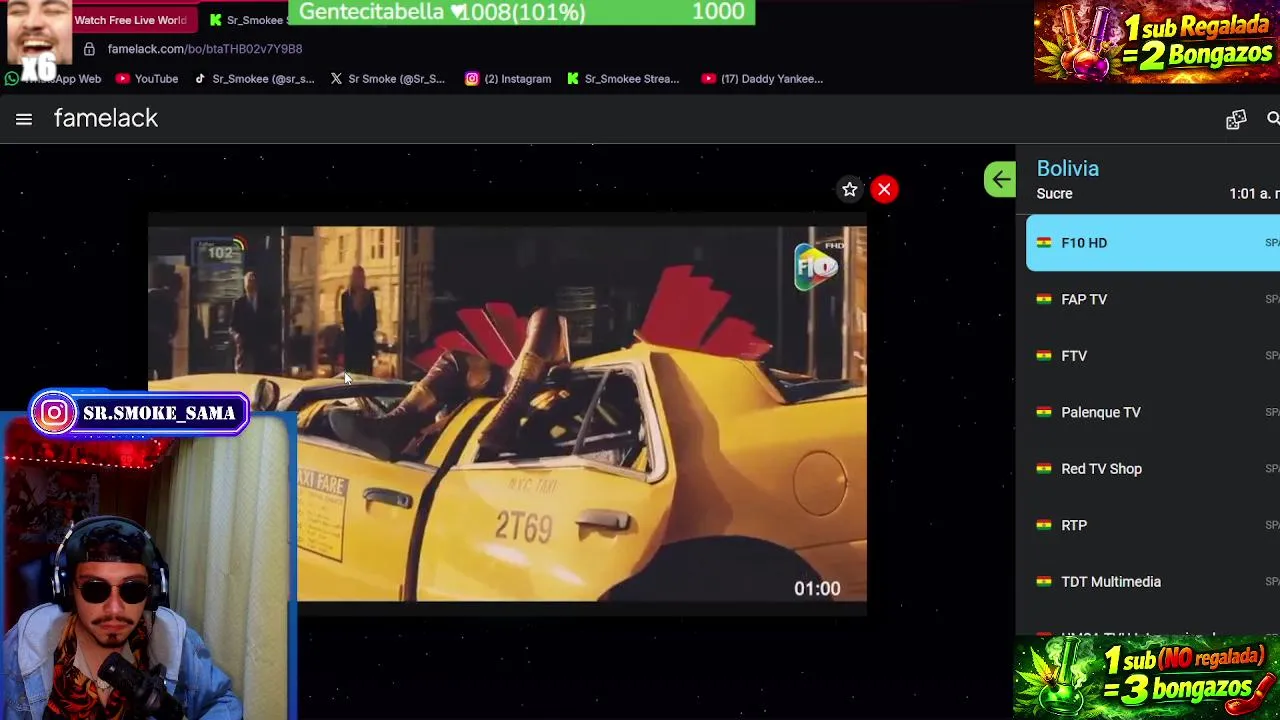Image resolution: width=1280 pixels, height=720 pixels.
Task: Select the RTP channel
Action: [x=1153, y=525]
